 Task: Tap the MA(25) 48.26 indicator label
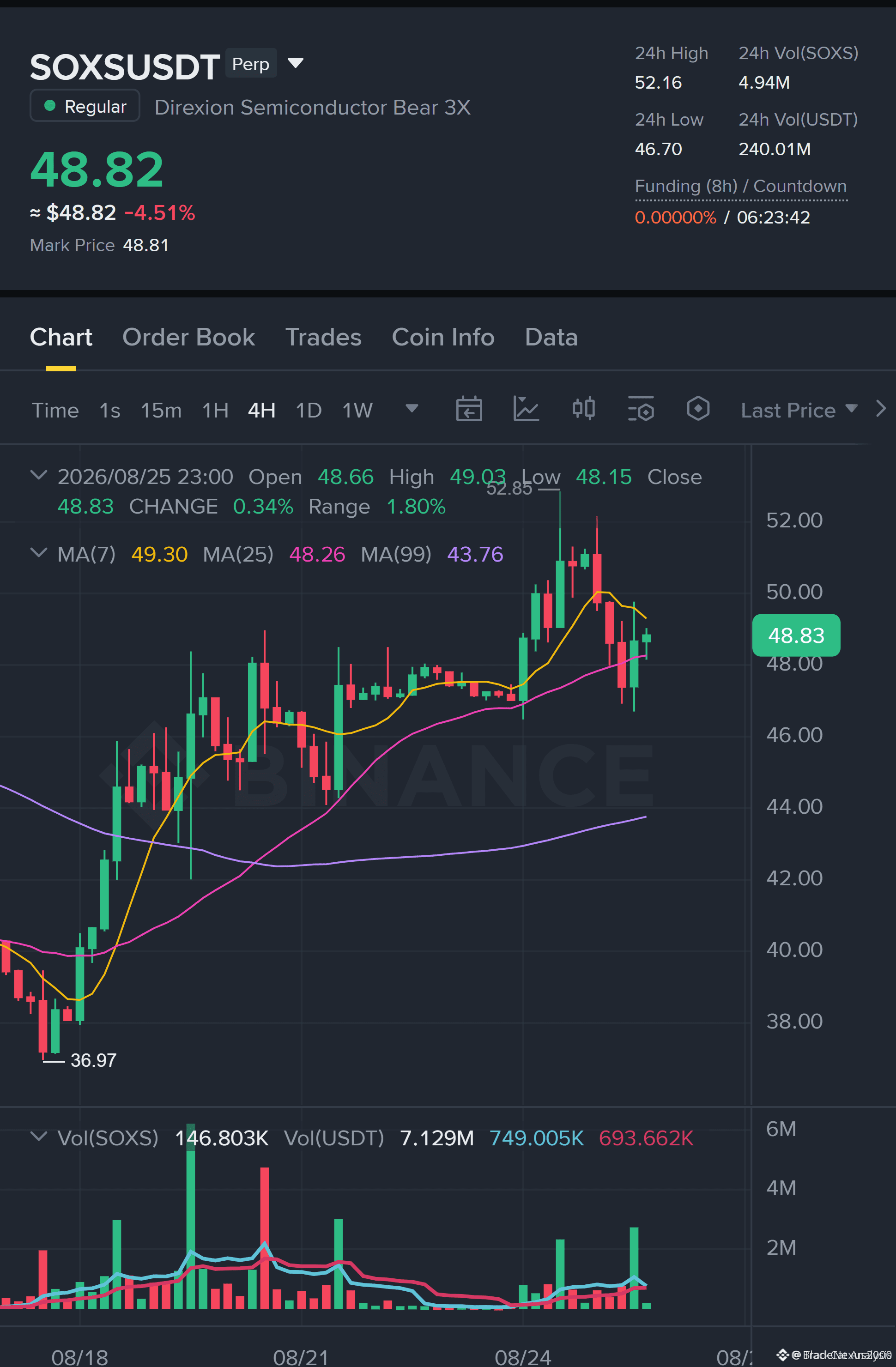coord(274,554)
